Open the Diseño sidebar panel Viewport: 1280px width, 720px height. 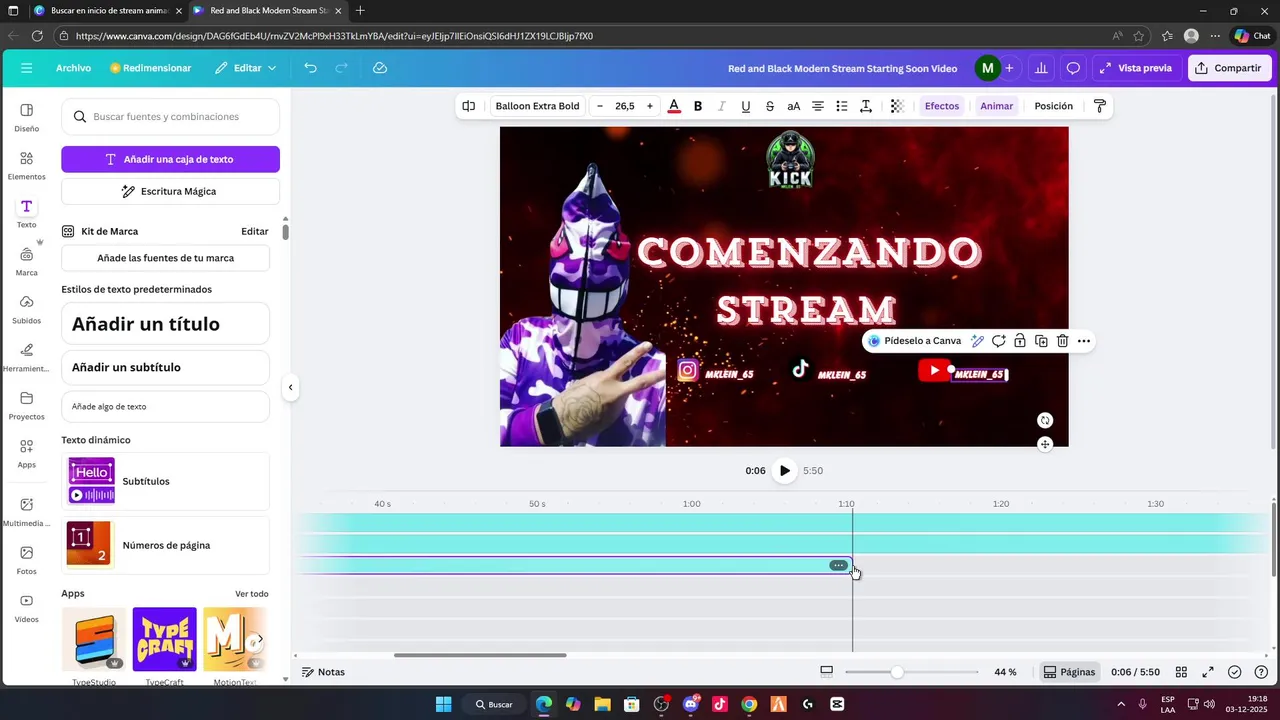tap(27, 117)
